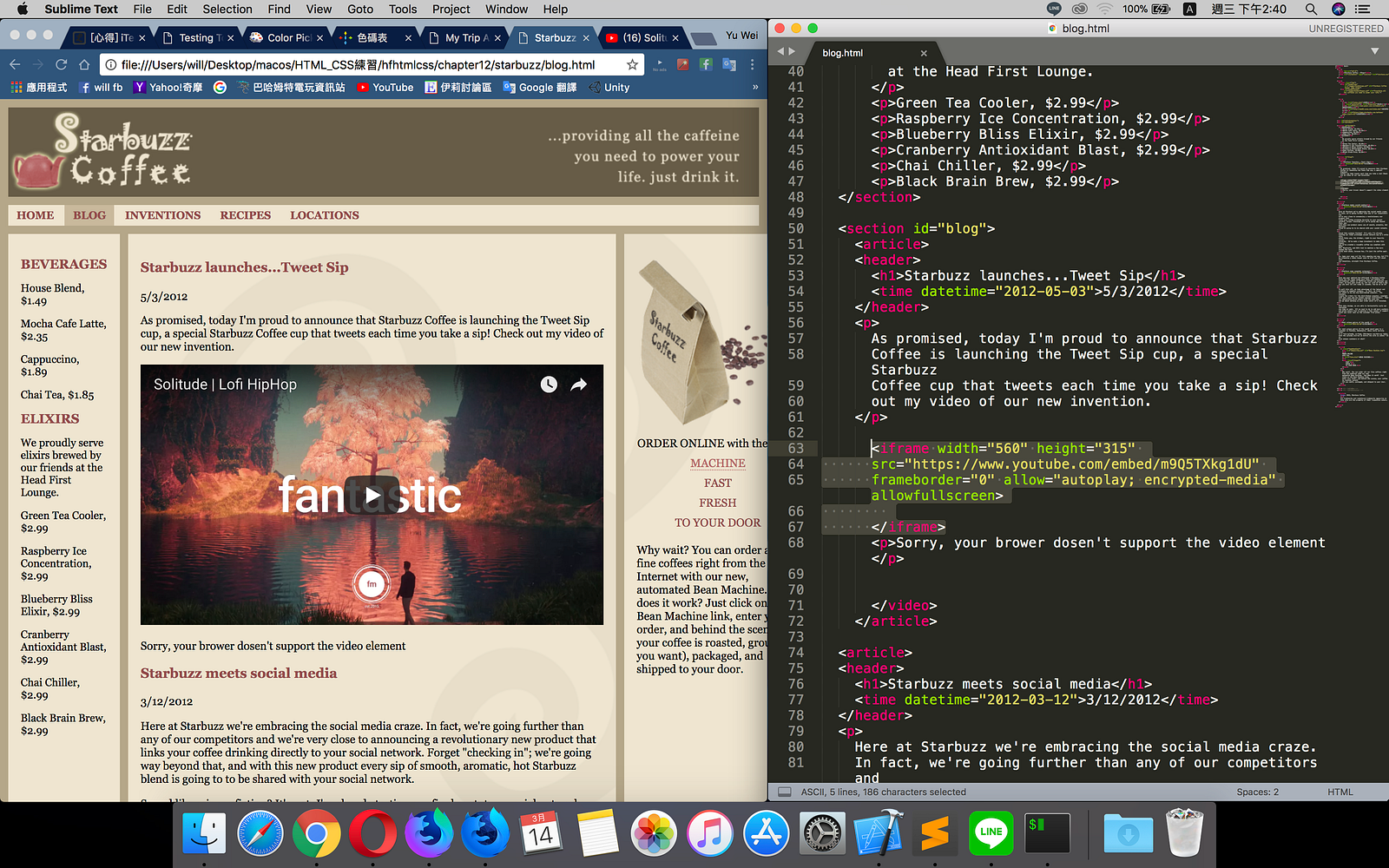Screen dimensions: 1389x868
Task: Open the Downloads folder in the Dock
Action: coord(1128,834)
